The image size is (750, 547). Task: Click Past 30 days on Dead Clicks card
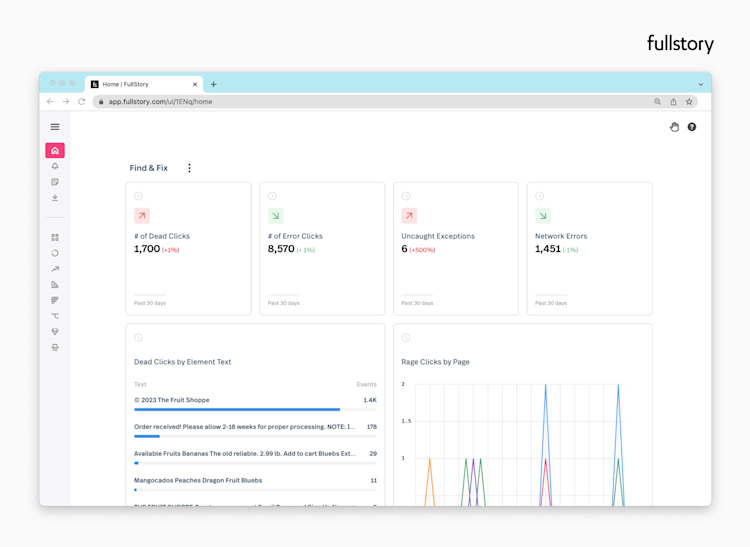pos(150,303)
